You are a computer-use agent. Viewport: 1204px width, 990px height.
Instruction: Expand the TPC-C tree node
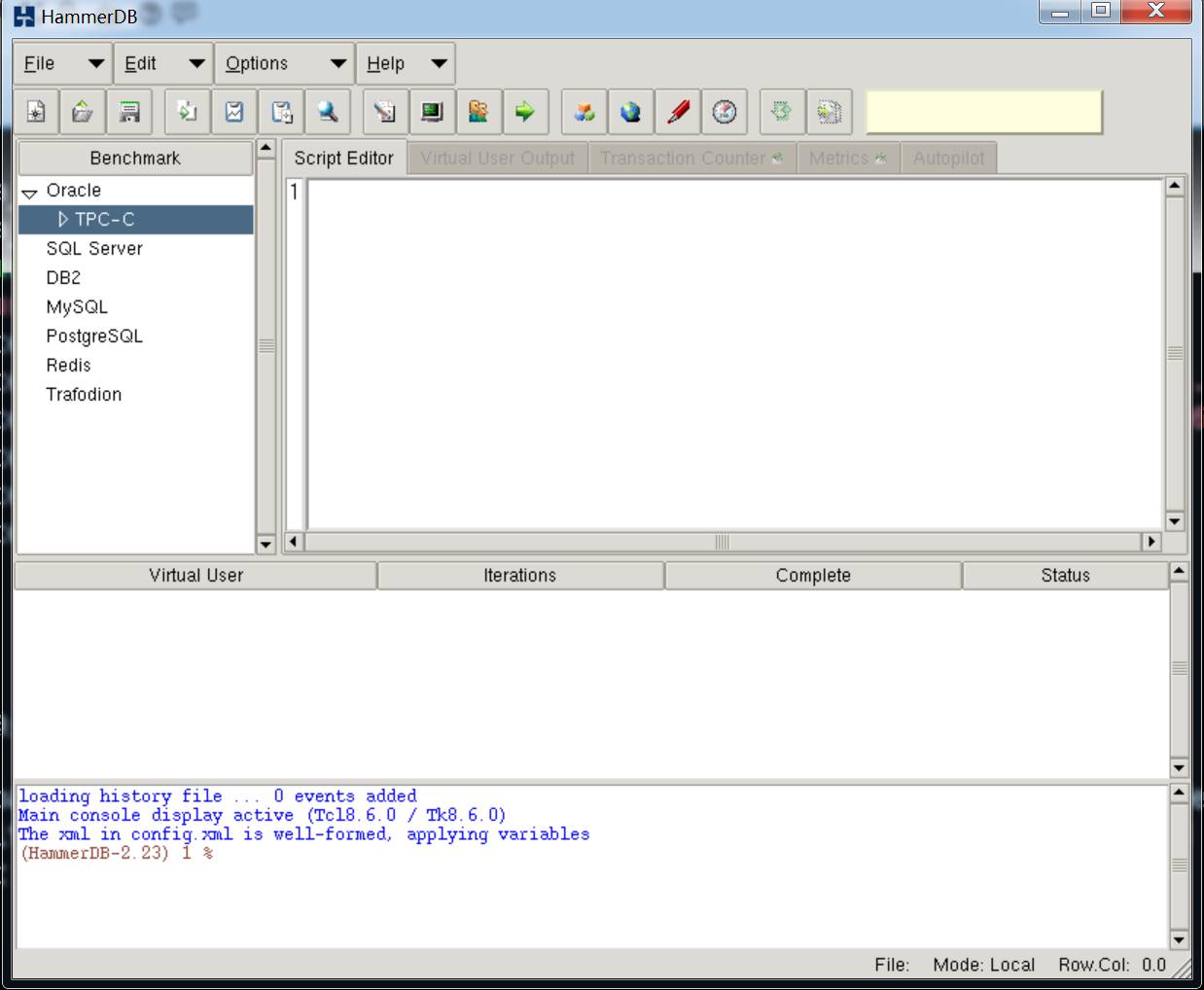63,220
